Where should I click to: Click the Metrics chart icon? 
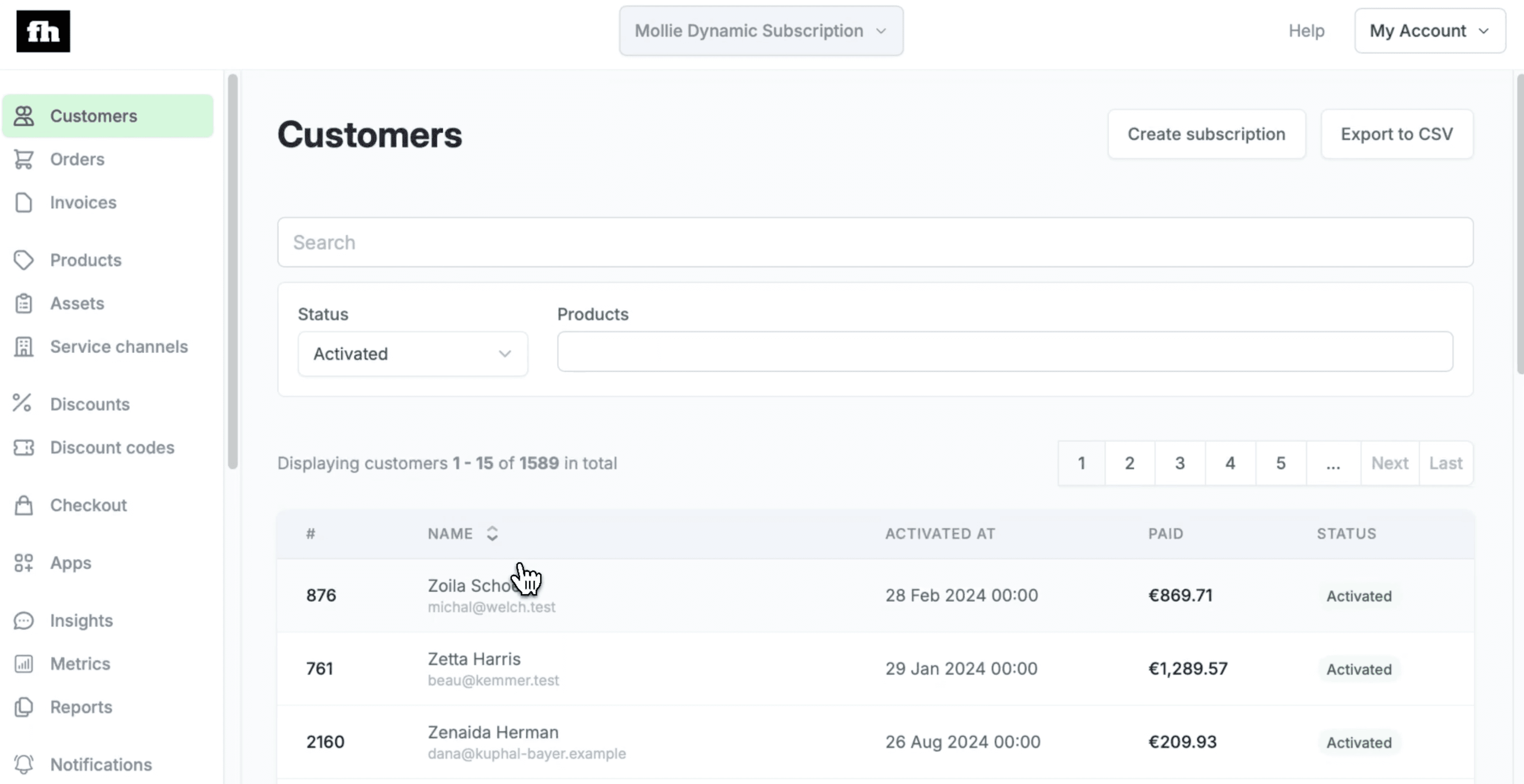[24, 663]
